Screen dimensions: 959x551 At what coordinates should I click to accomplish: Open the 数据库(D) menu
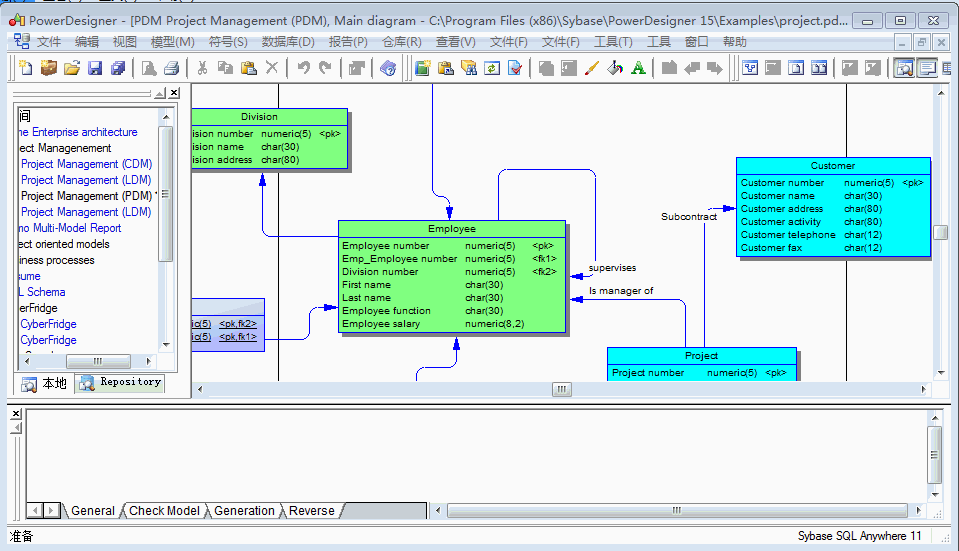(288, 42)
